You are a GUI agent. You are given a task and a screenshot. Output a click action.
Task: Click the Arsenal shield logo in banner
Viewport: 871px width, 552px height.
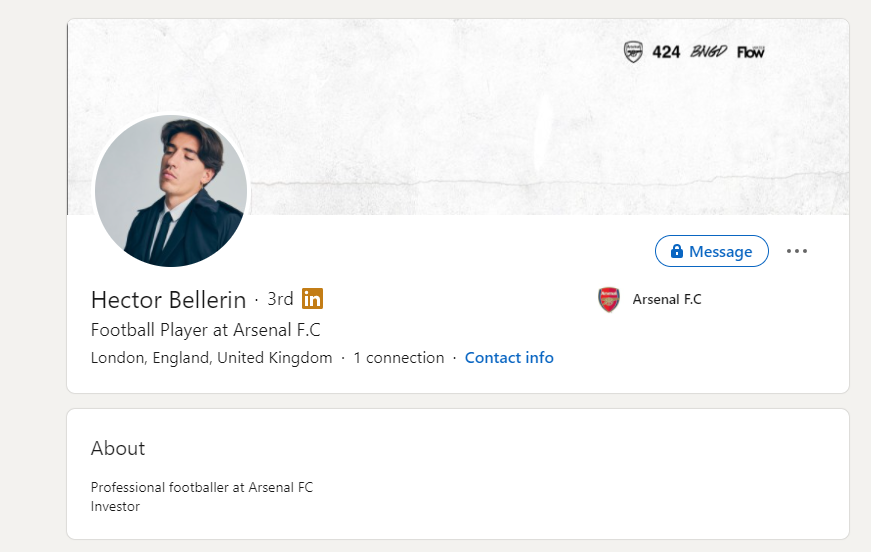tap(633, 52)
